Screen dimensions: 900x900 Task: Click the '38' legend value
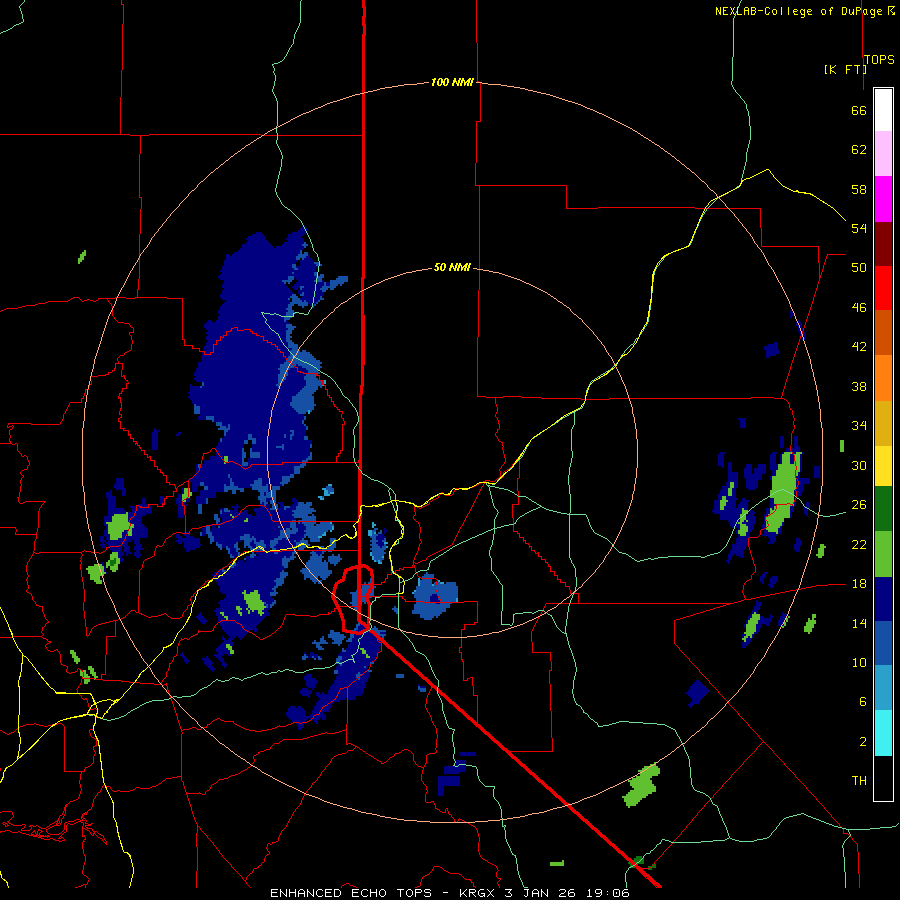pos(859,386)
